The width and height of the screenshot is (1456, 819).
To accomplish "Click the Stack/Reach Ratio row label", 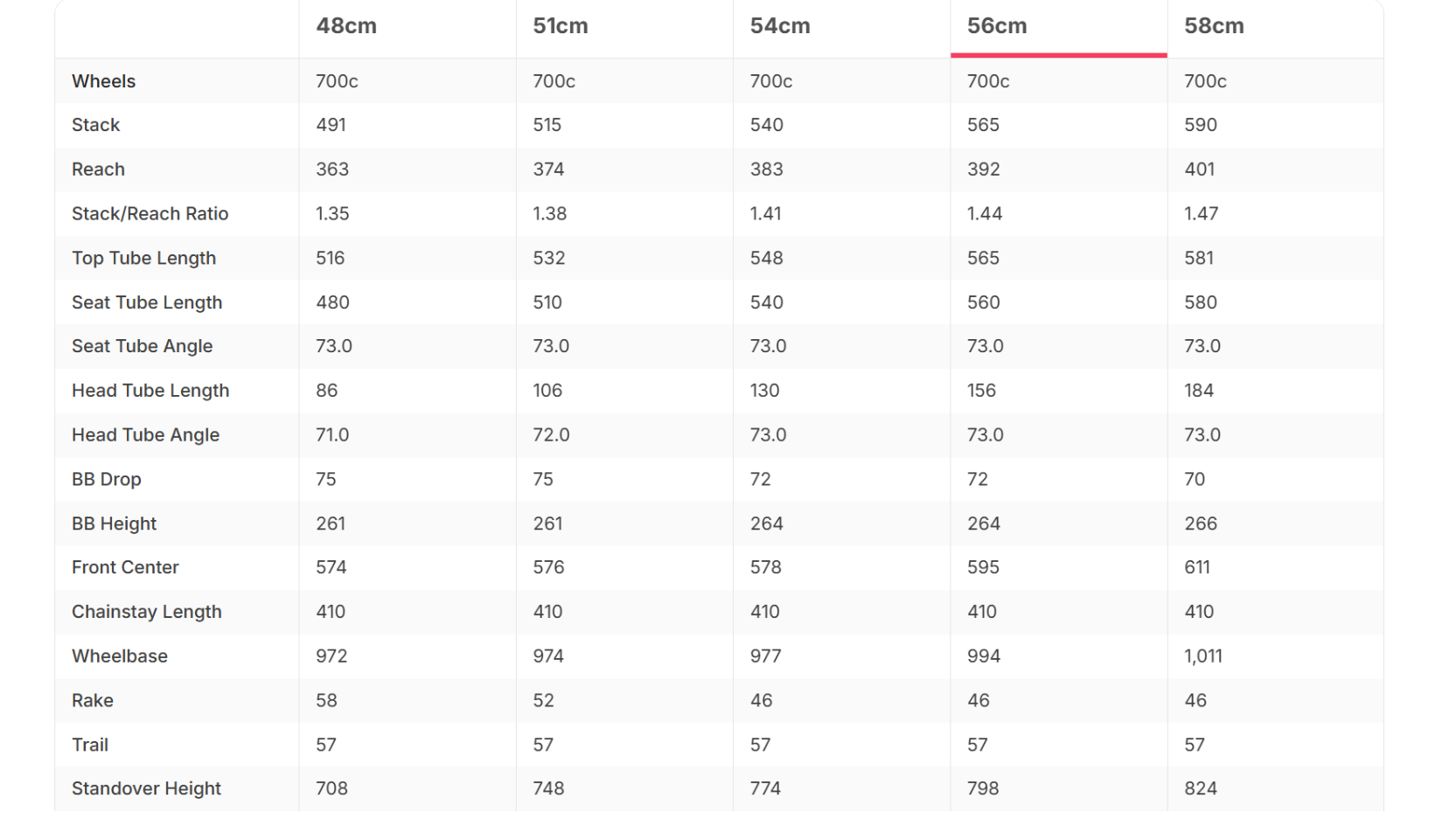I will click(150, 214).
